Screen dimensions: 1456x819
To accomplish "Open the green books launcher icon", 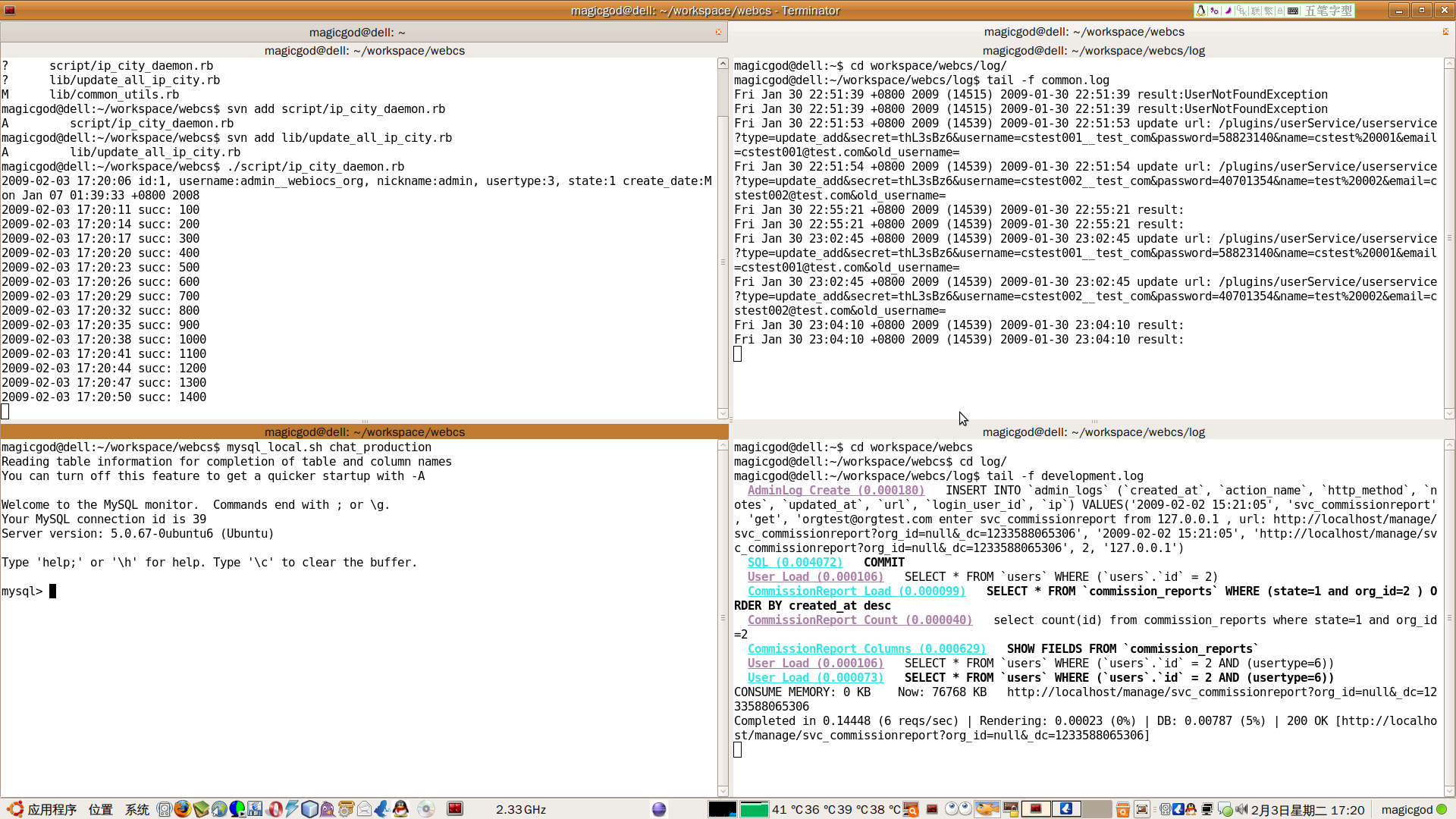I will click(x=201, y=809).
